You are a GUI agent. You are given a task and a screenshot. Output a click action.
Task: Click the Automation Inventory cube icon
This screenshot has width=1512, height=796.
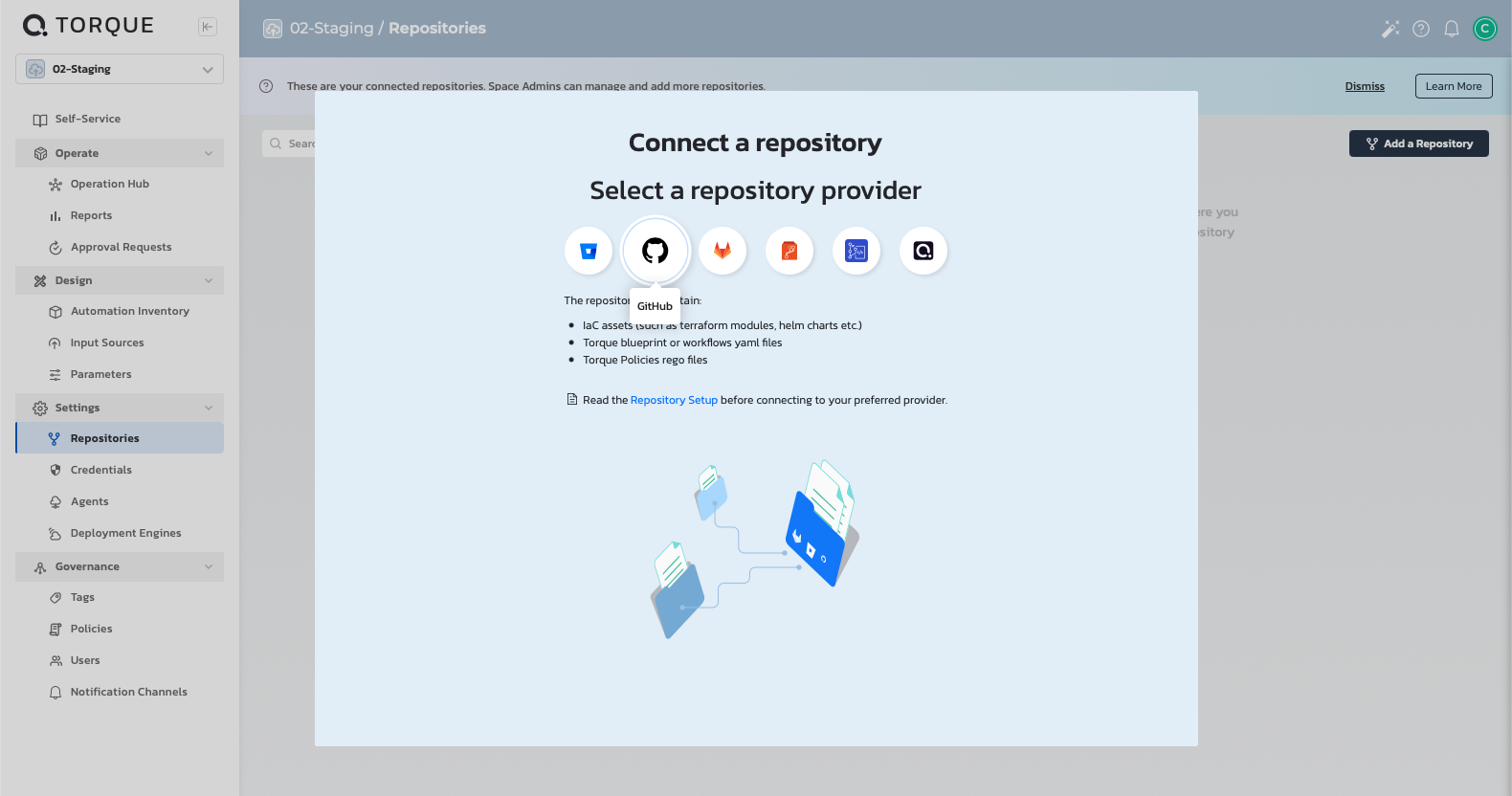[x=56, y=312]
